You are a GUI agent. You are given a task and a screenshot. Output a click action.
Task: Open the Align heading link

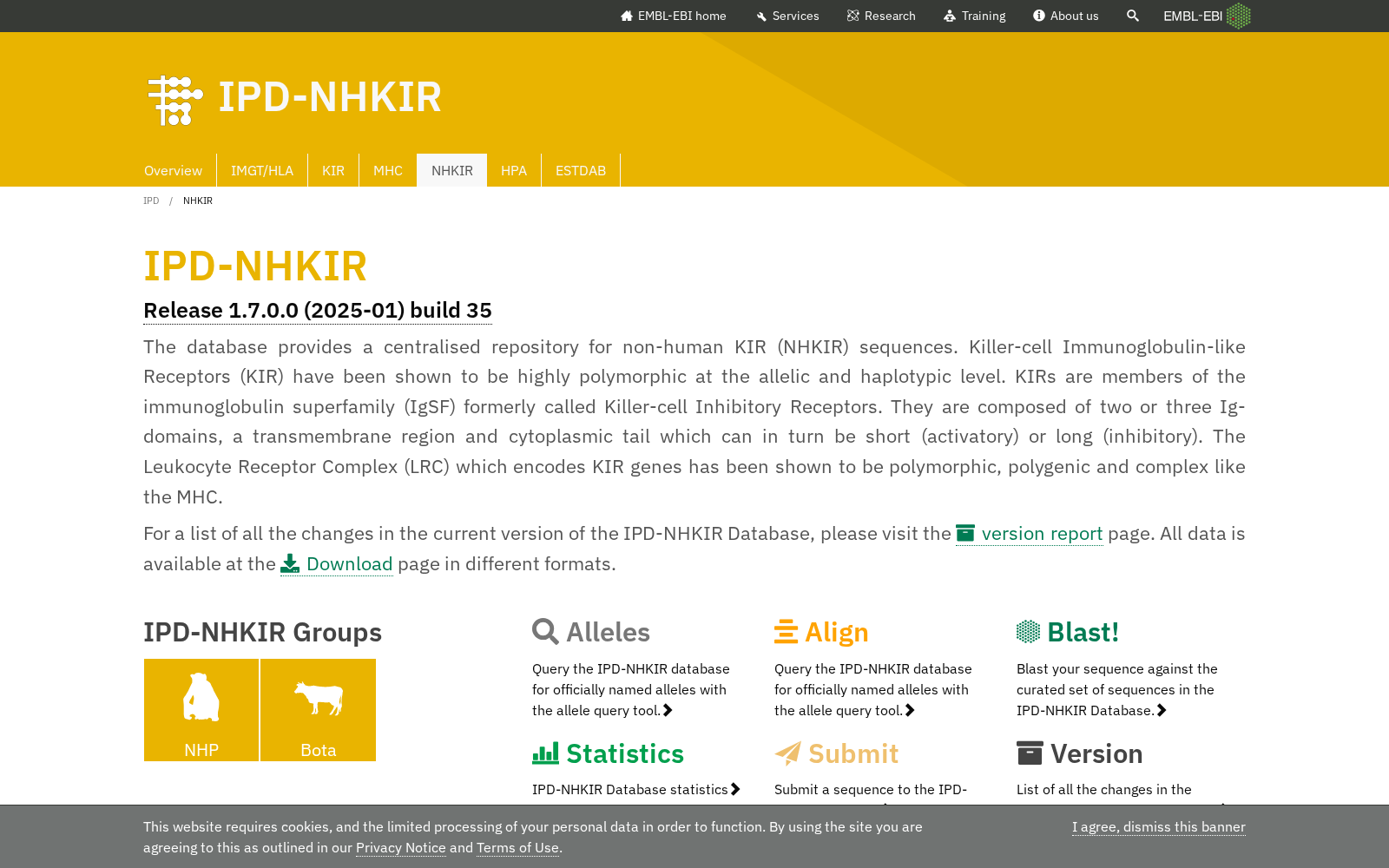click(x=821, y=632)
